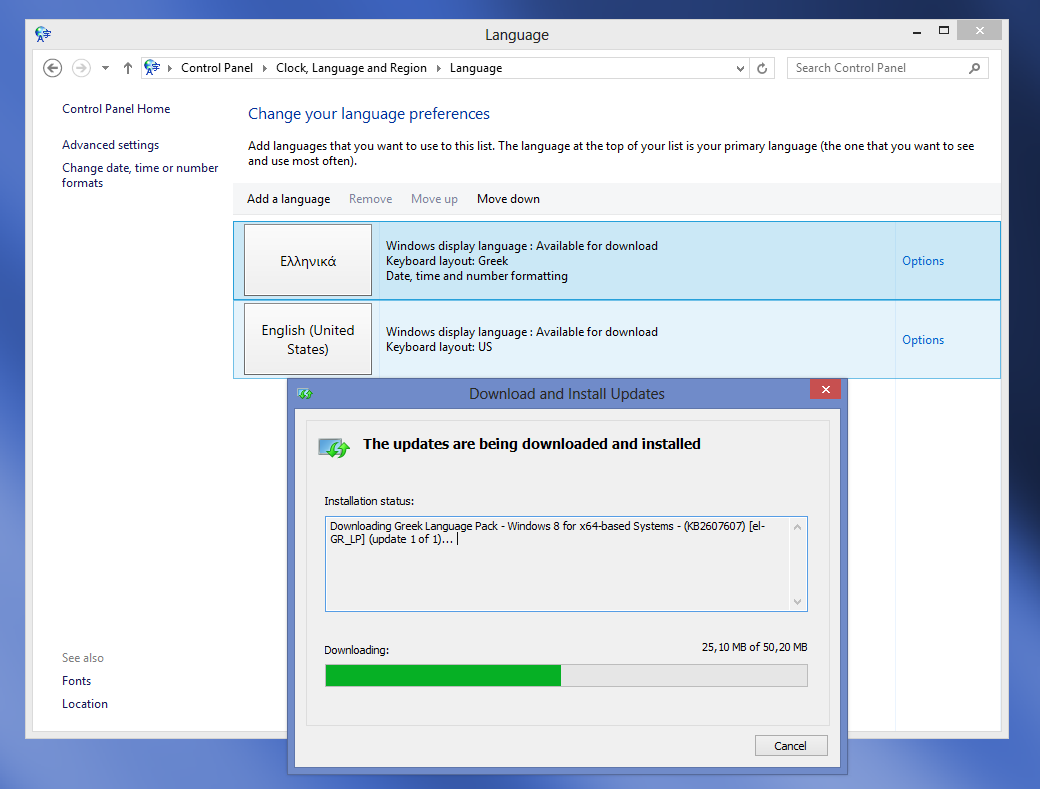The image size is (1040, 789).
Task: Open Location under See also
Action: 85,704
